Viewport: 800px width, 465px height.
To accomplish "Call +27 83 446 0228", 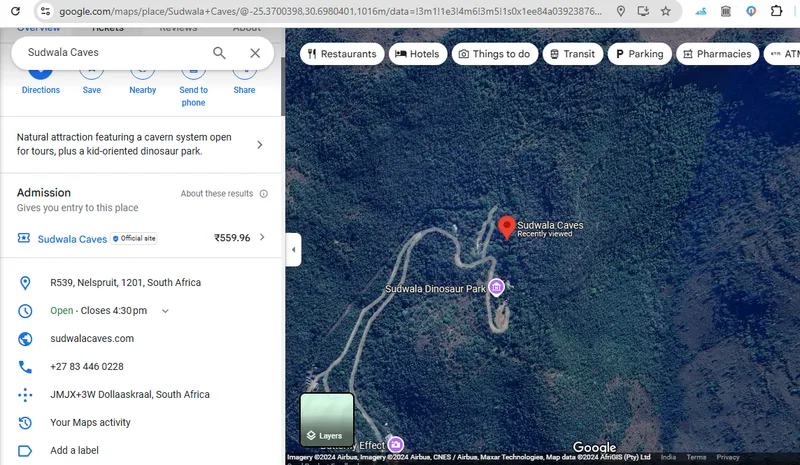I will (x=87, y=367).
